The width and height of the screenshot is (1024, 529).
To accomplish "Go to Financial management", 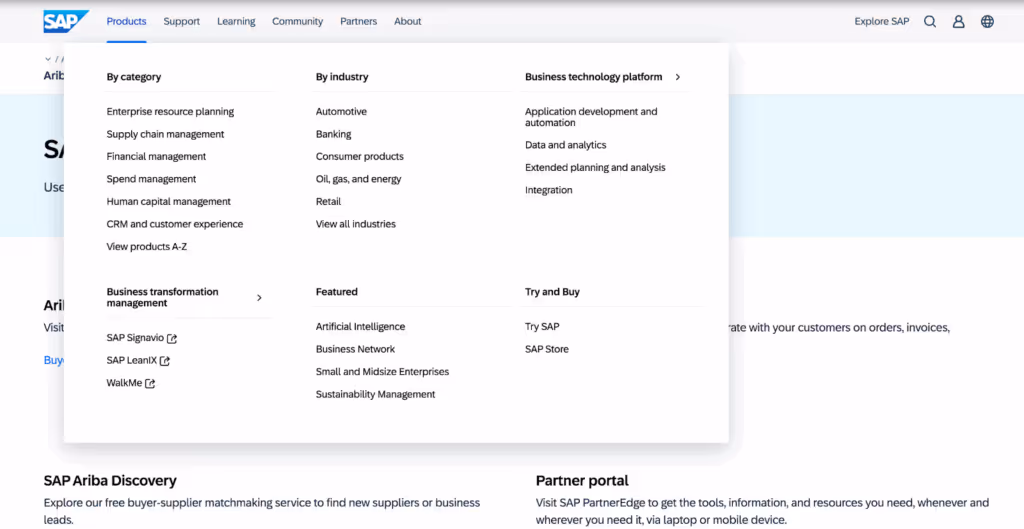I will pyautogui.click(x=156, y=157).
